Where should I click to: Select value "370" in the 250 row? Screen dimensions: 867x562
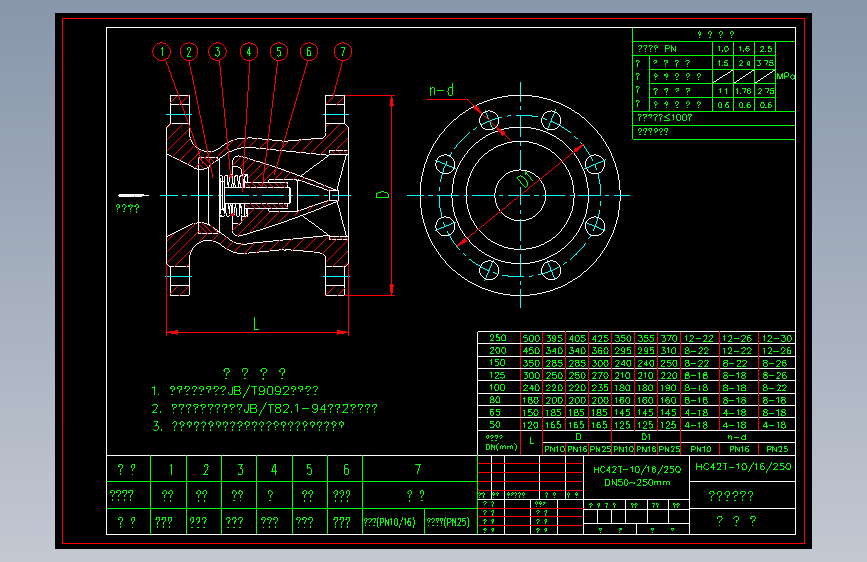[x=668, y=338]
